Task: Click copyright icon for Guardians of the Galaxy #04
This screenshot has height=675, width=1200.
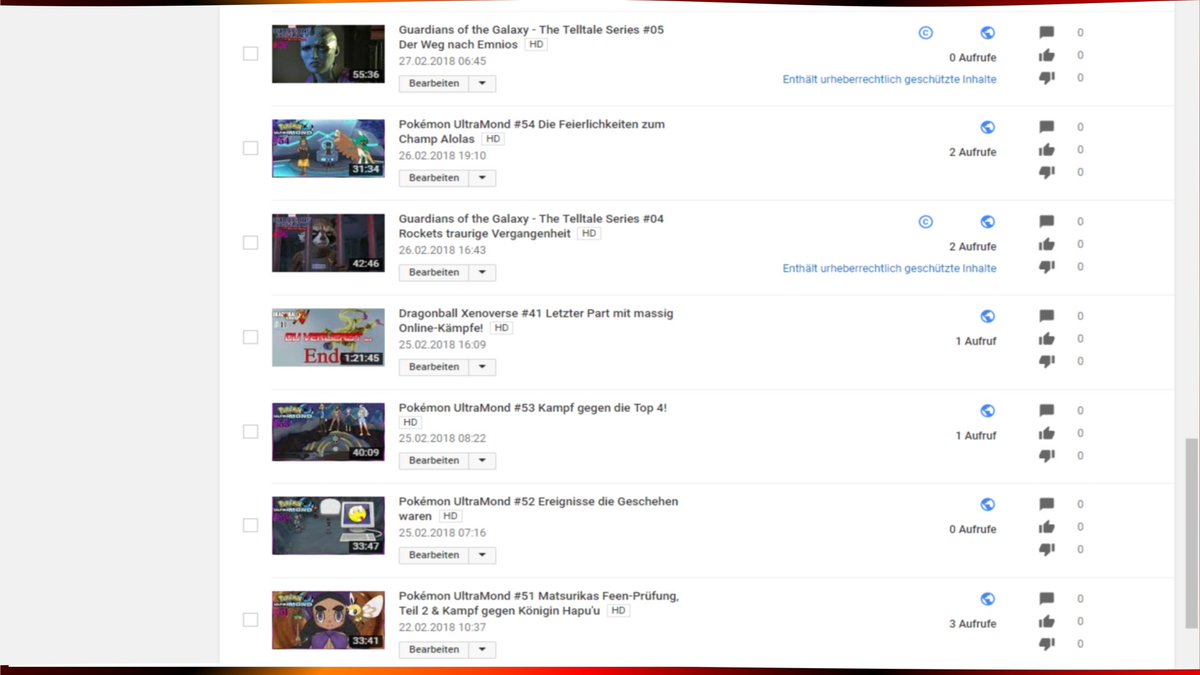Action: pos(926,222)
